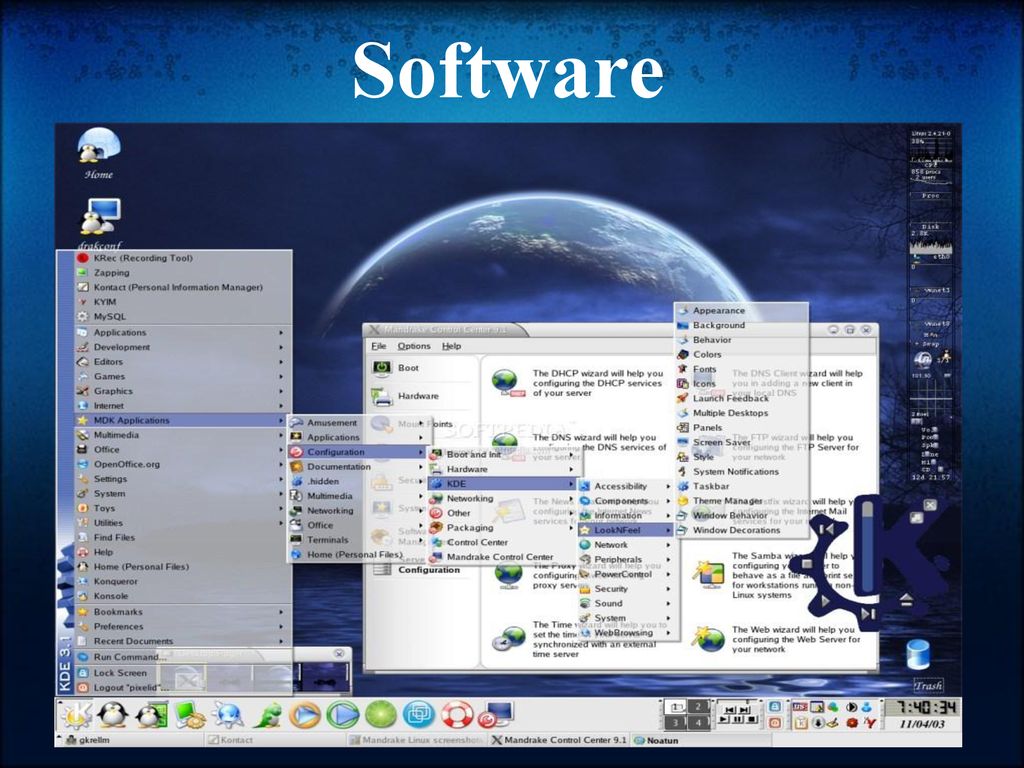Expand MDK Applications submenu
Image resolution: width=1024 pixels, height=768 pixels.
click(x=181, y=420)
